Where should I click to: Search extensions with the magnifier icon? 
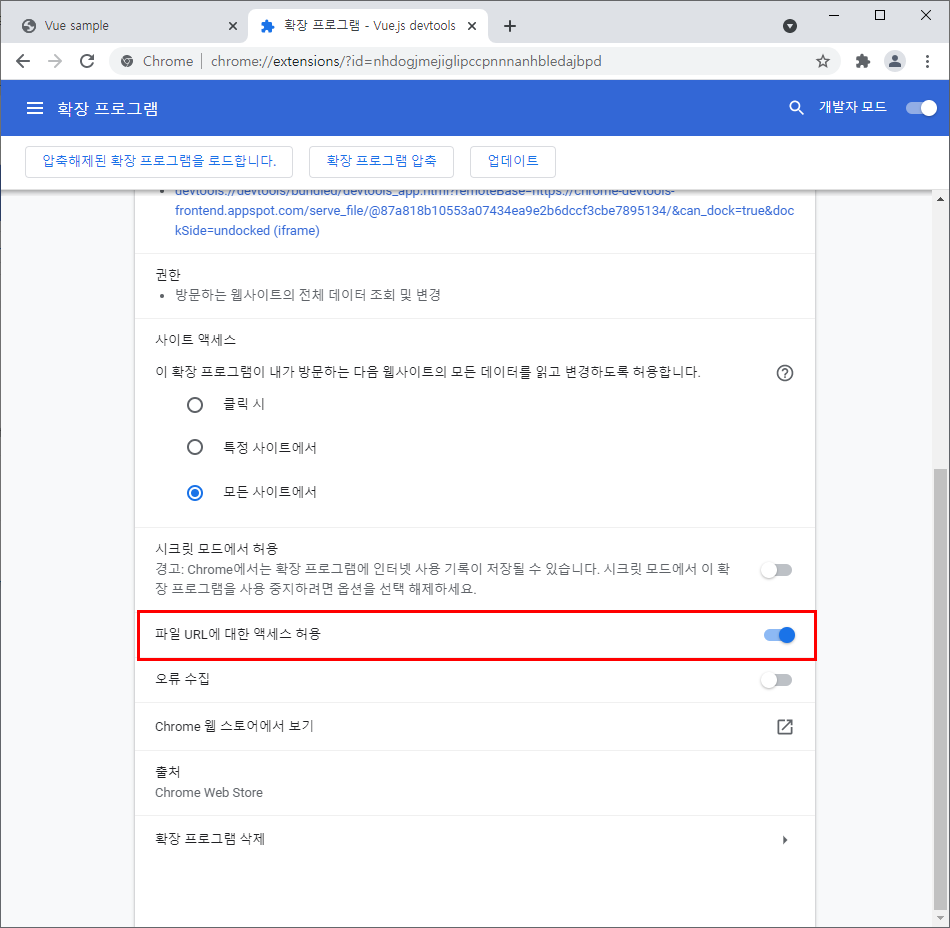coord(796,108)
